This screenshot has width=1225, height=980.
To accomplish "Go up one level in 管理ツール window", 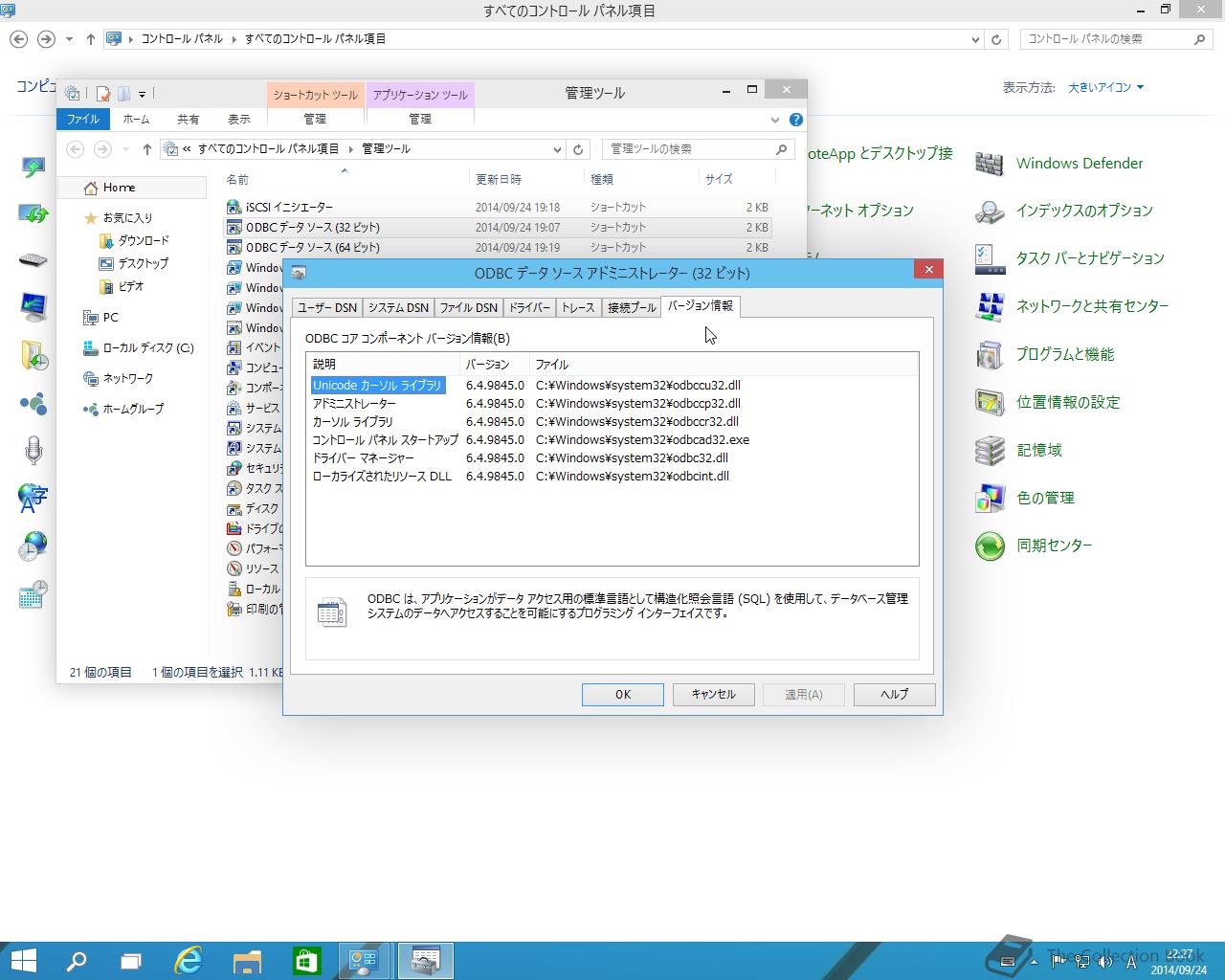I will pyautogui.click(x=146, y=149).
